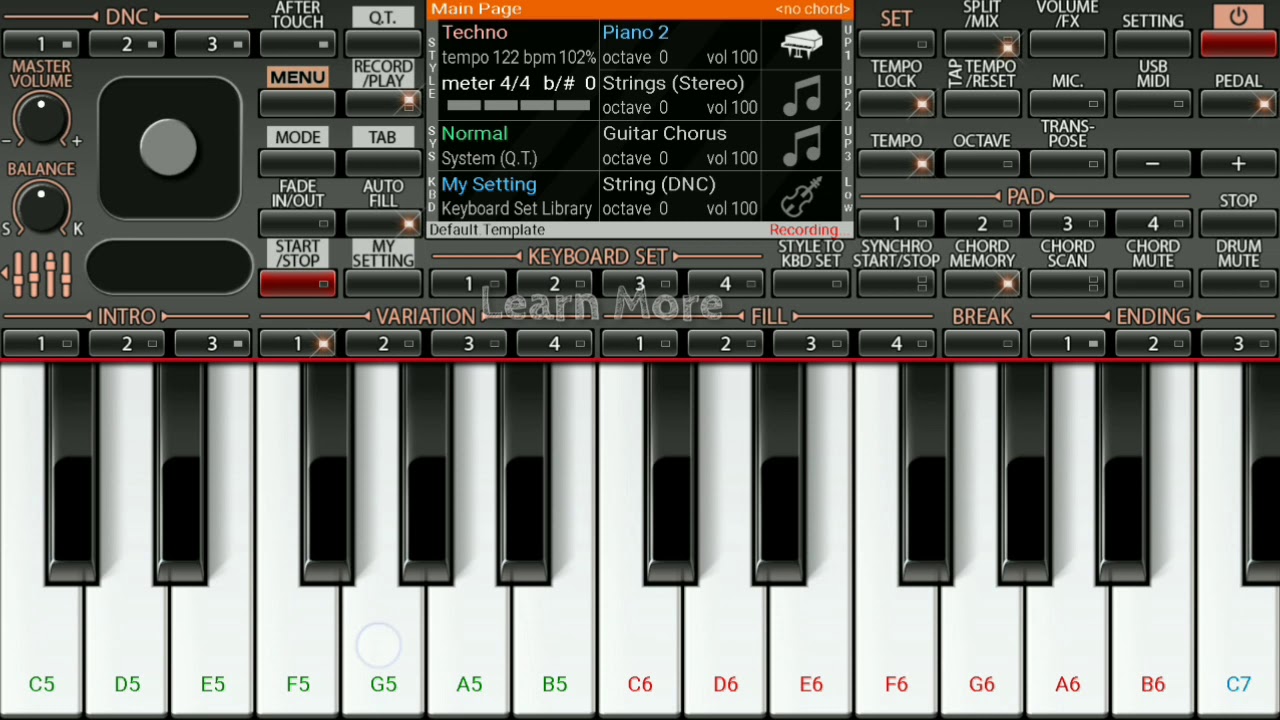Image resolution: width=1280 pixels, height=720 pixels.
Task: Toggle DNC button 2
Action: coord(127,44)
